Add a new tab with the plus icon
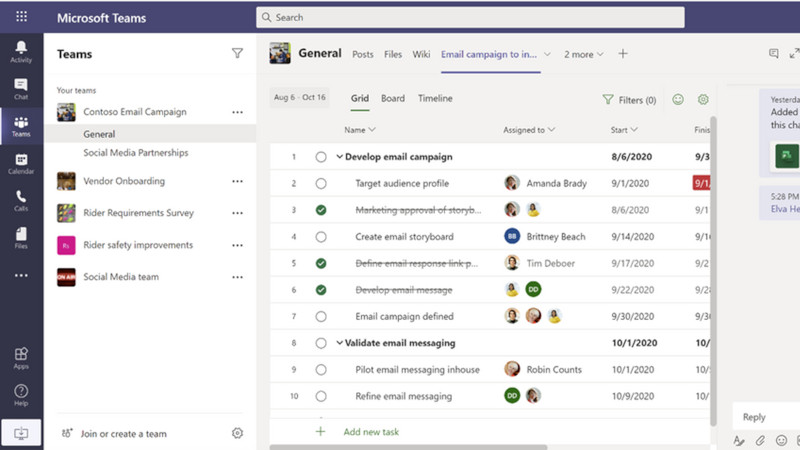This screenshot has height=450, width=800. pos(623,54)
